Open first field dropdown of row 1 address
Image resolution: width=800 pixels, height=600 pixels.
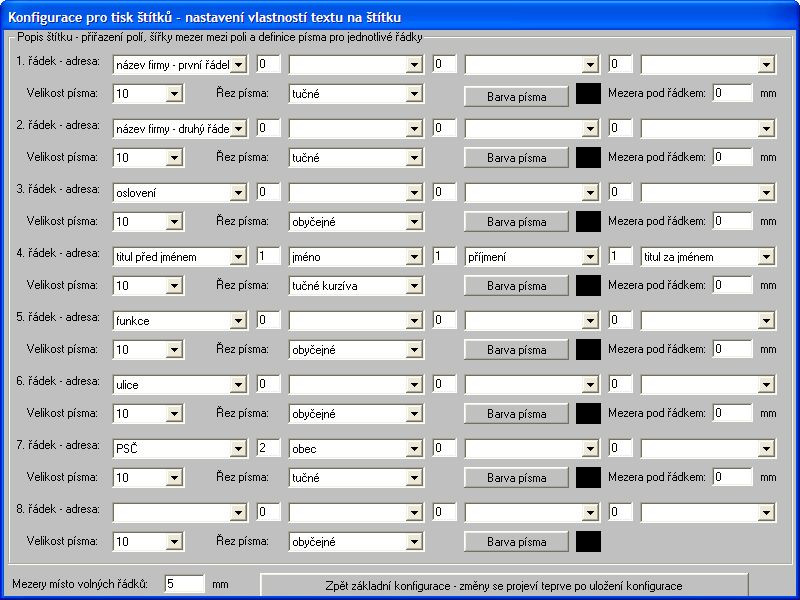point(180,65)
